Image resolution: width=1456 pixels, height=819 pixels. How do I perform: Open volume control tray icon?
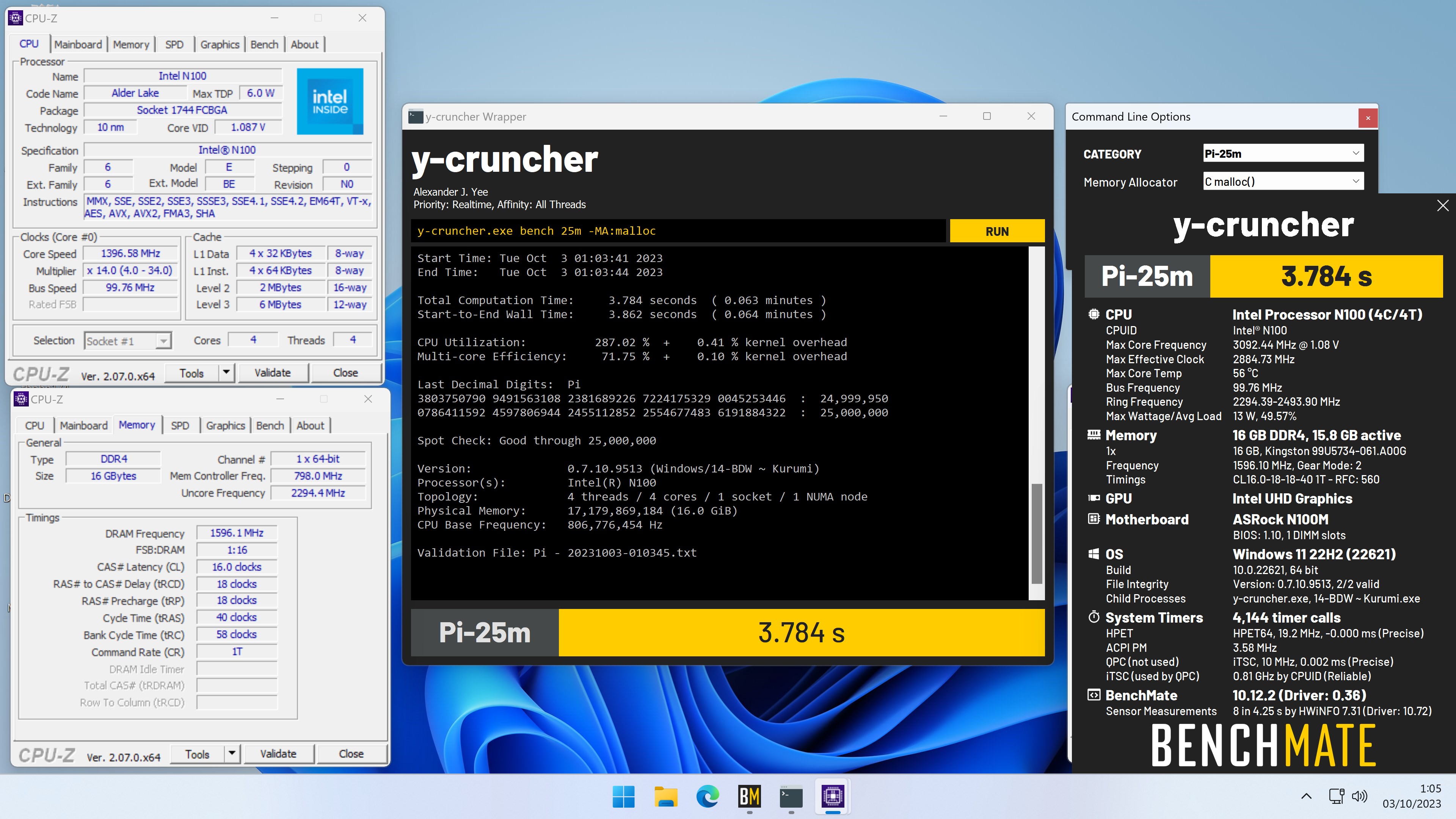[1359, 796]
